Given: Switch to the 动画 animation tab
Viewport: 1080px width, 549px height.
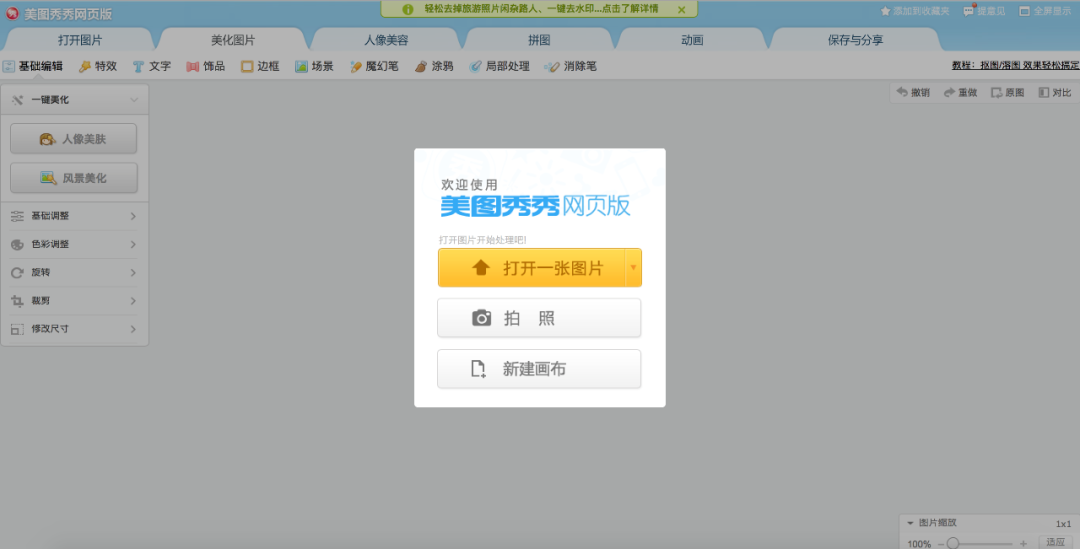Looking at the screenshot, I should tap(692, 40).
